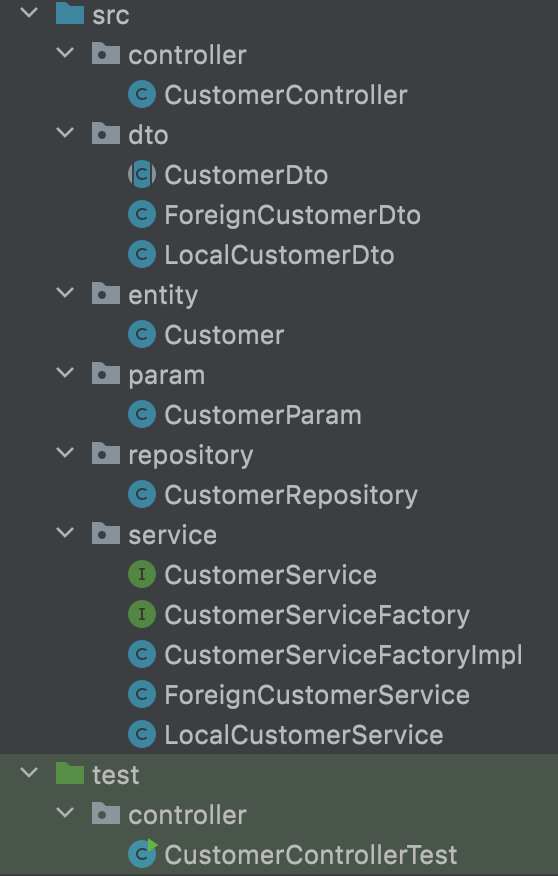Click the class icon beside CustomerController

point(142,94)
